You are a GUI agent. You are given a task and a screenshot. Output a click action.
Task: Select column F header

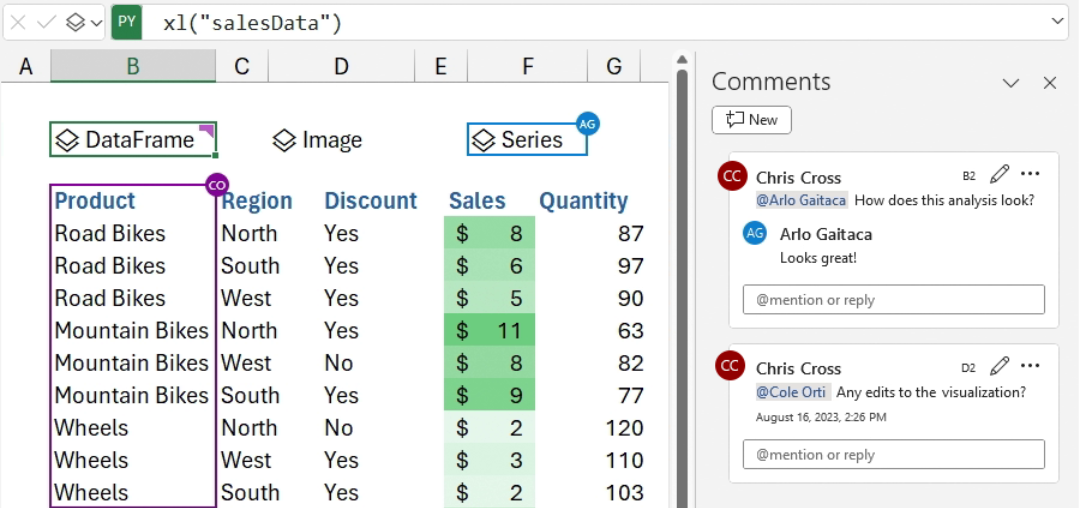coord(527,67)
